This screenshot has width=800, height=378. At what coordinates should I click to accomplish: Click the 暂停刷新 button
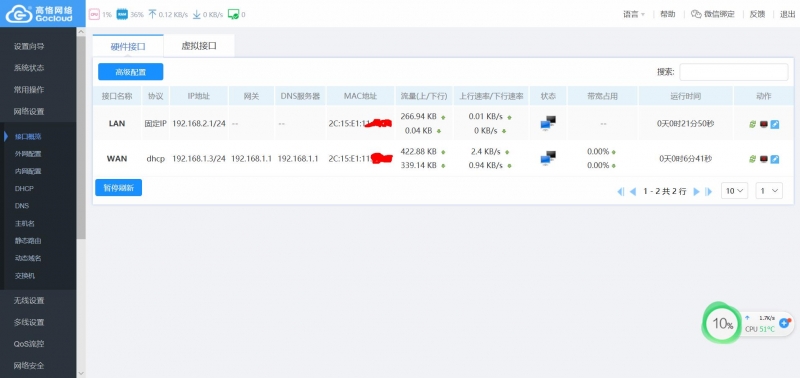coord(118,188)
